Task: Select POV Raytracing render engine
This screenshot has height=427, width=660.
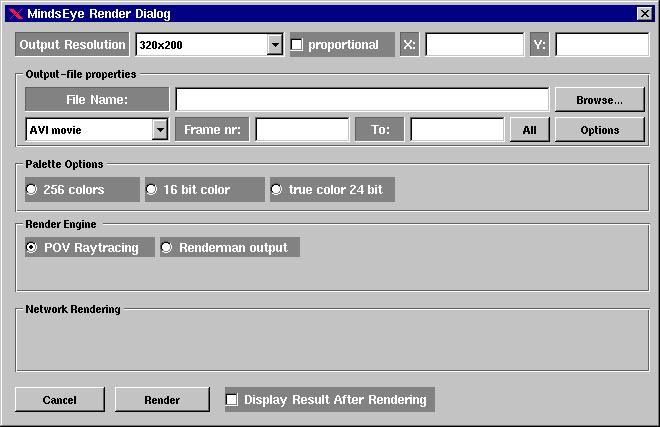Action: pyautogui.click(x=33, y=247)
